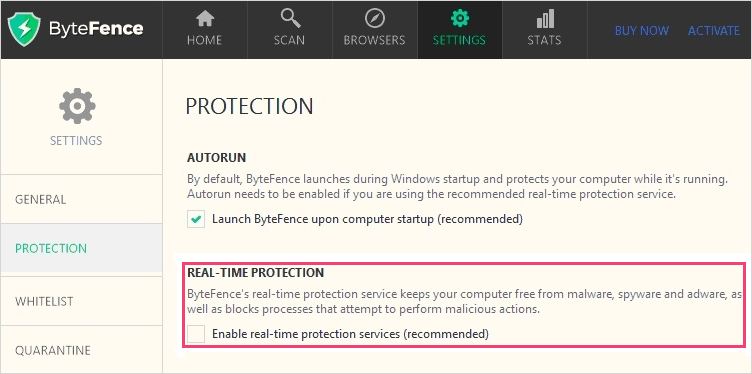
Task: Open Stats via the bar chart icon
Action: pos(545,19)
